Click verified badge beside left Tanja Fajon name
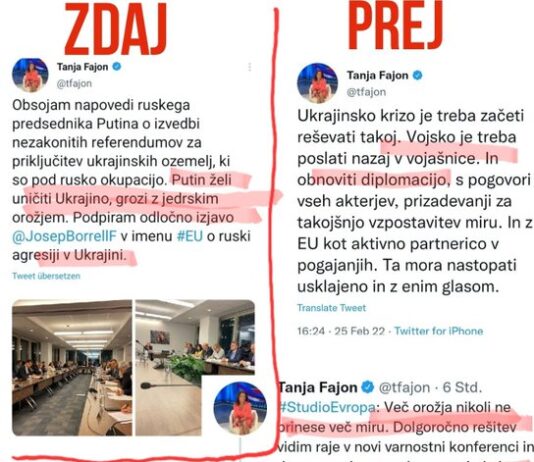This screenshot has height=462, width=534. click(117, 66)
